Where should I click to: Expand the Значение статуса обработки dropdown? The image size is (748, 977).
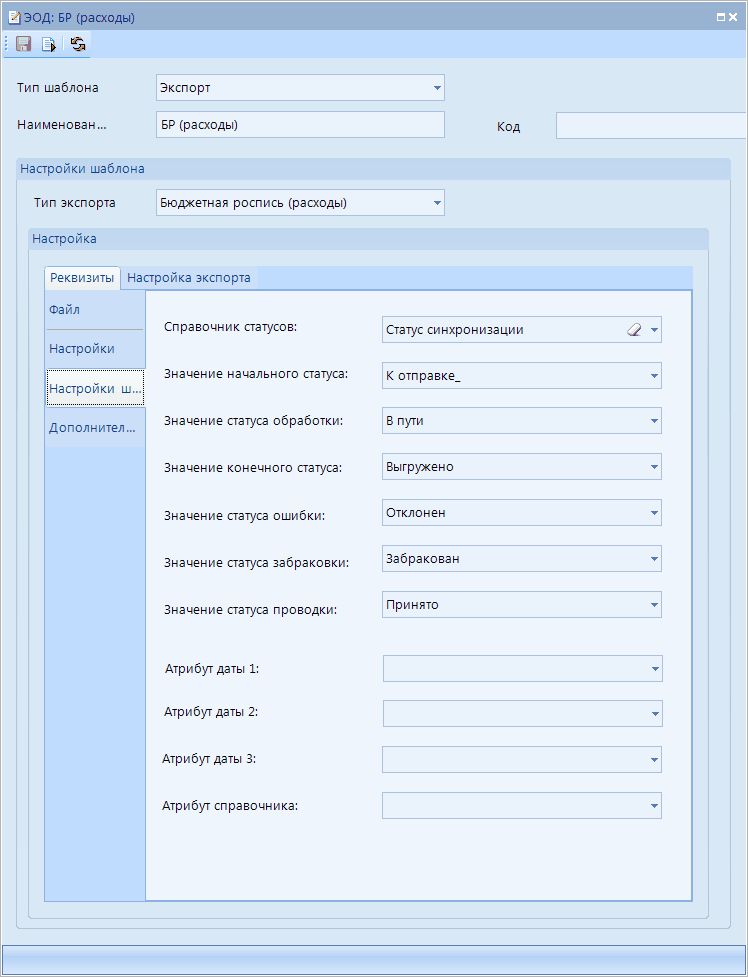click(x=654, y=421)
